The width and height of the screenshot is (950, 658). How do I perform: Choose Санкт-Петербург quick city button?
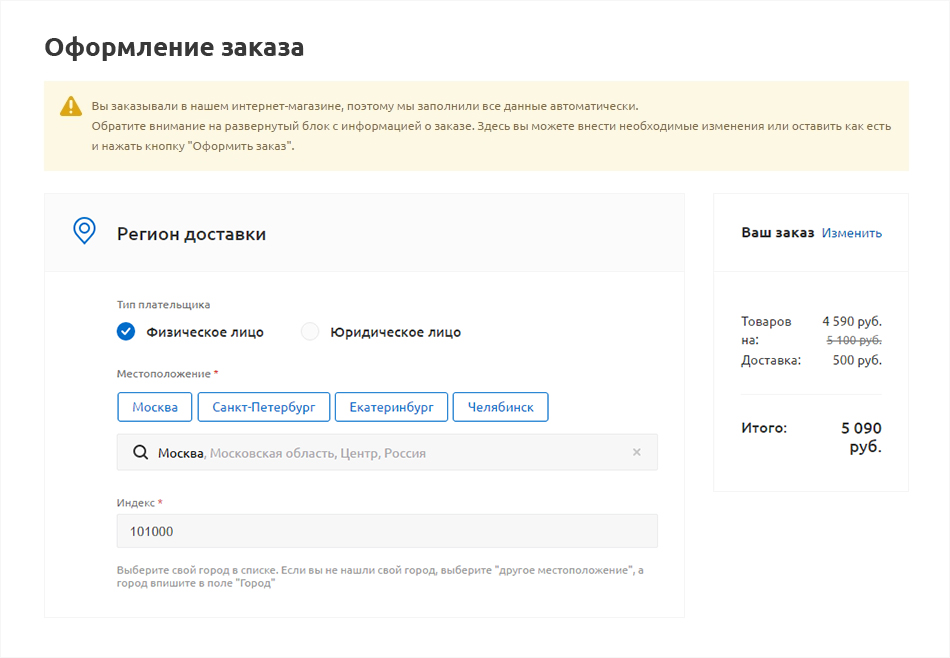(x=263, y=407)
